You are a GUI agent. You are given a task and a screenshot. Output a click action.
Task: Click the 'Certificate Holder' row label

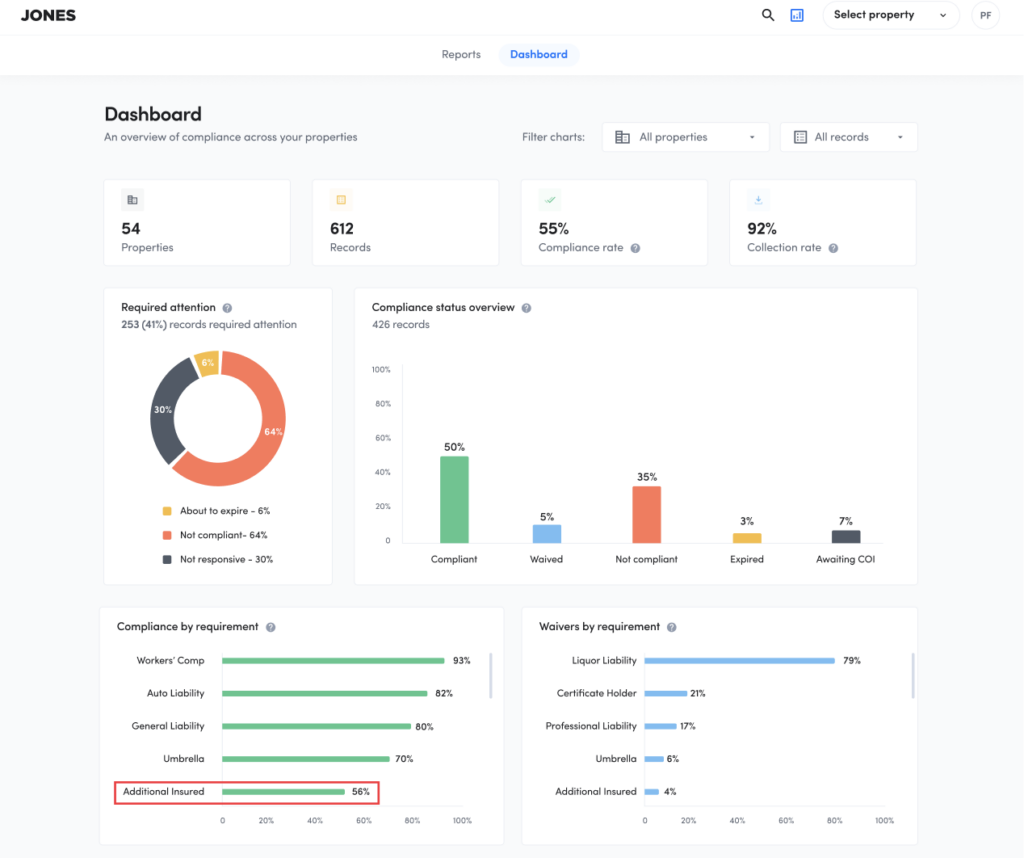597,693
